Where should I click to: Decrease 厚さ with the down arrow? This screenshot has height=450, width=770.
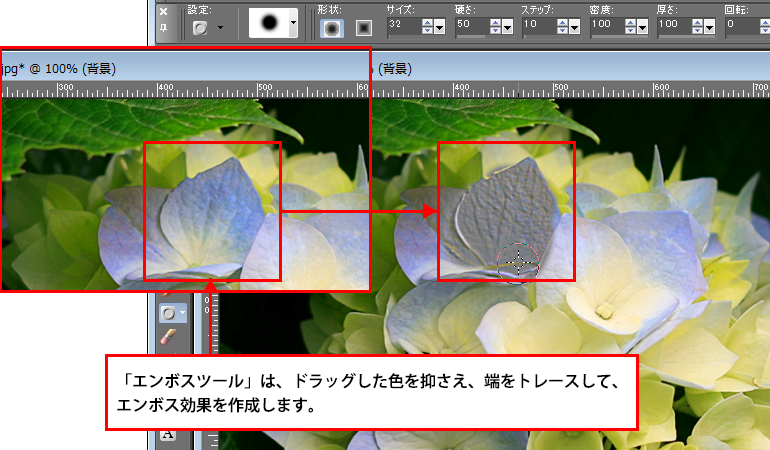[x=697, y=30]
